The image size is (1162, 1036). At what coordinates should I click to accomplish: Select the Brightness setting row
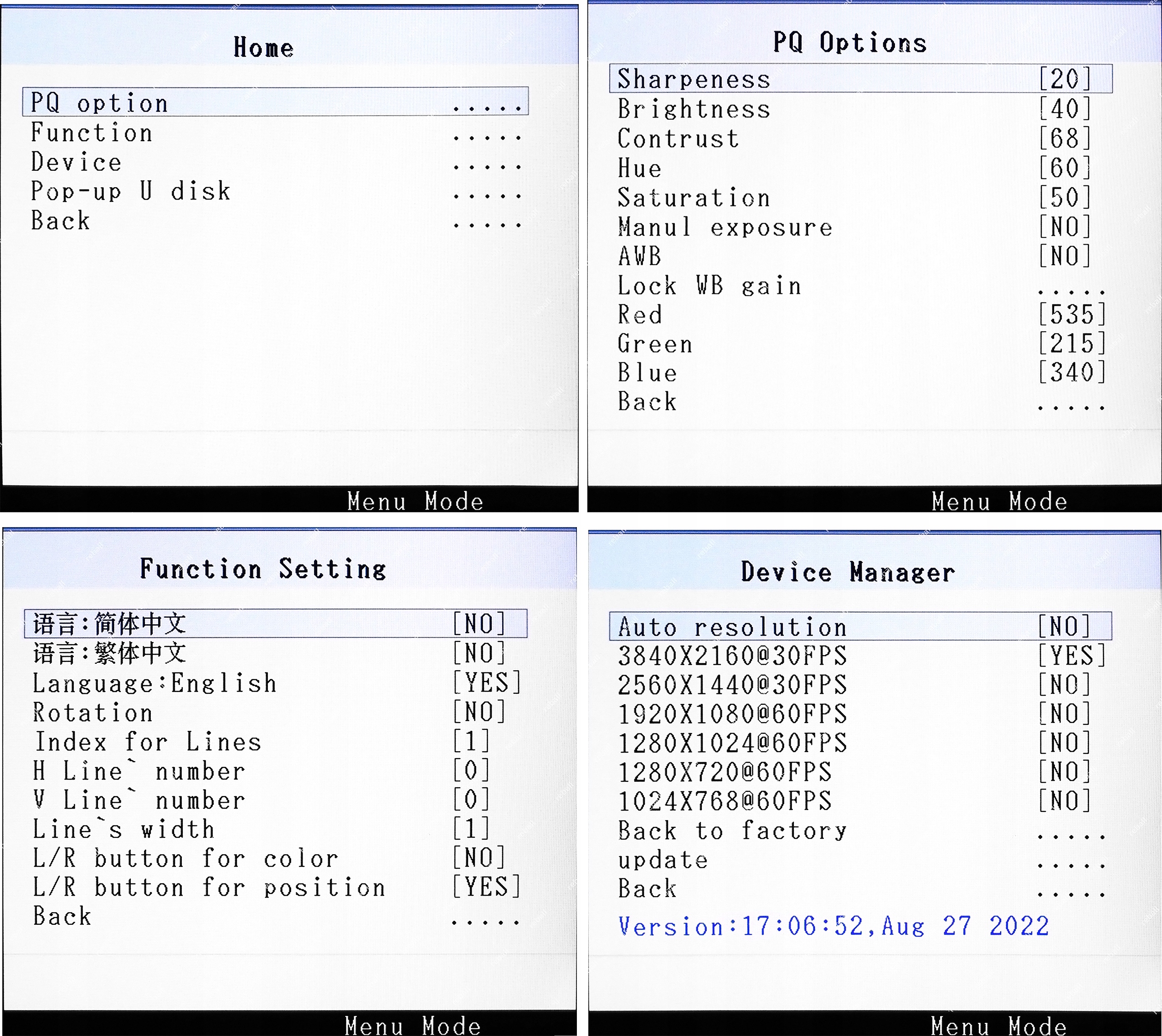tap(694, 109)
